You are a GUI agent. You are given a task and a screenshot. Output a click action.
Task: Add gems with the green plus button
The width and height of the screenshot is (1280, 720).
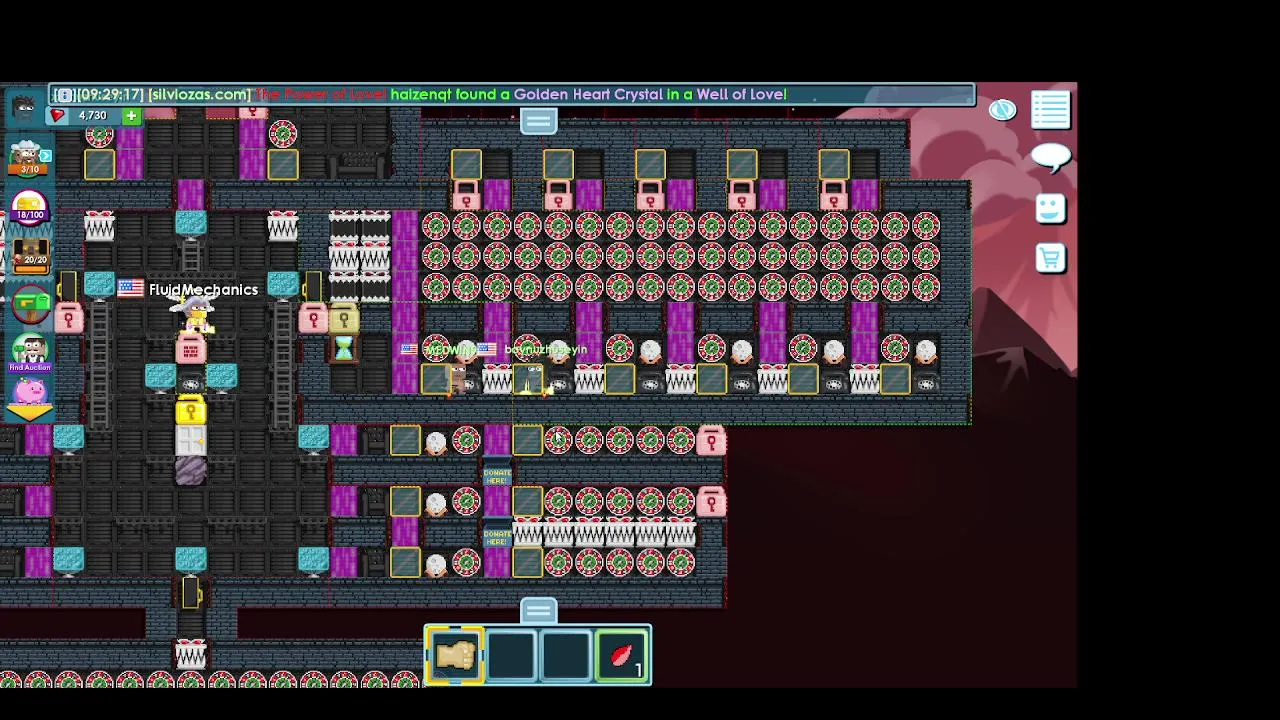pos(130,116)
